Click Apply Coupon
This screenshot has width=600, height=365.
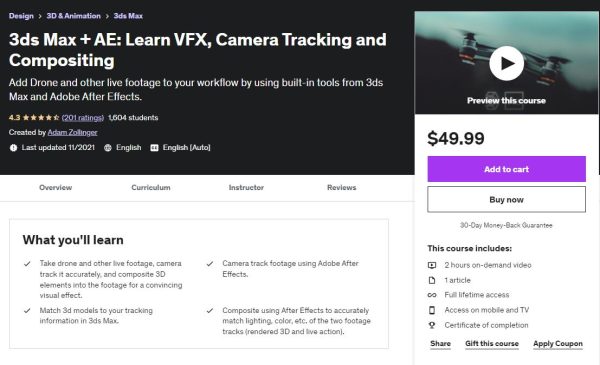point(558,344)
